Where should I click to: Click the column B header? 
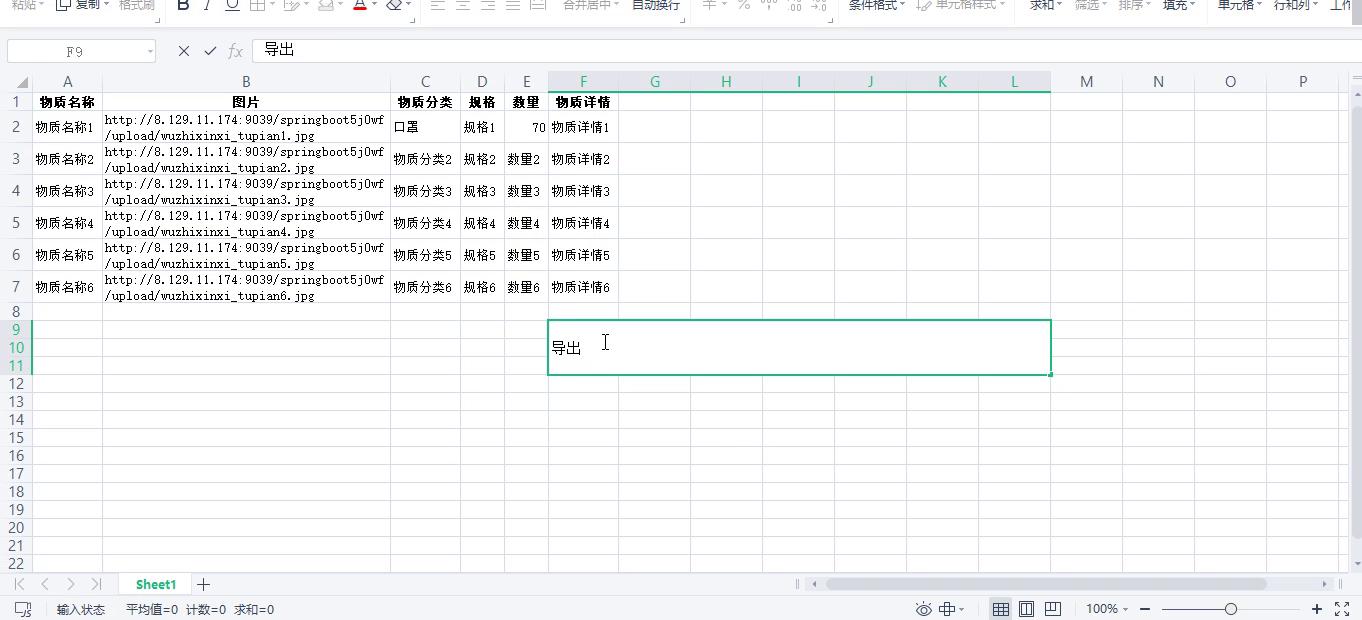pyautogui.click(x=246, y=82)
